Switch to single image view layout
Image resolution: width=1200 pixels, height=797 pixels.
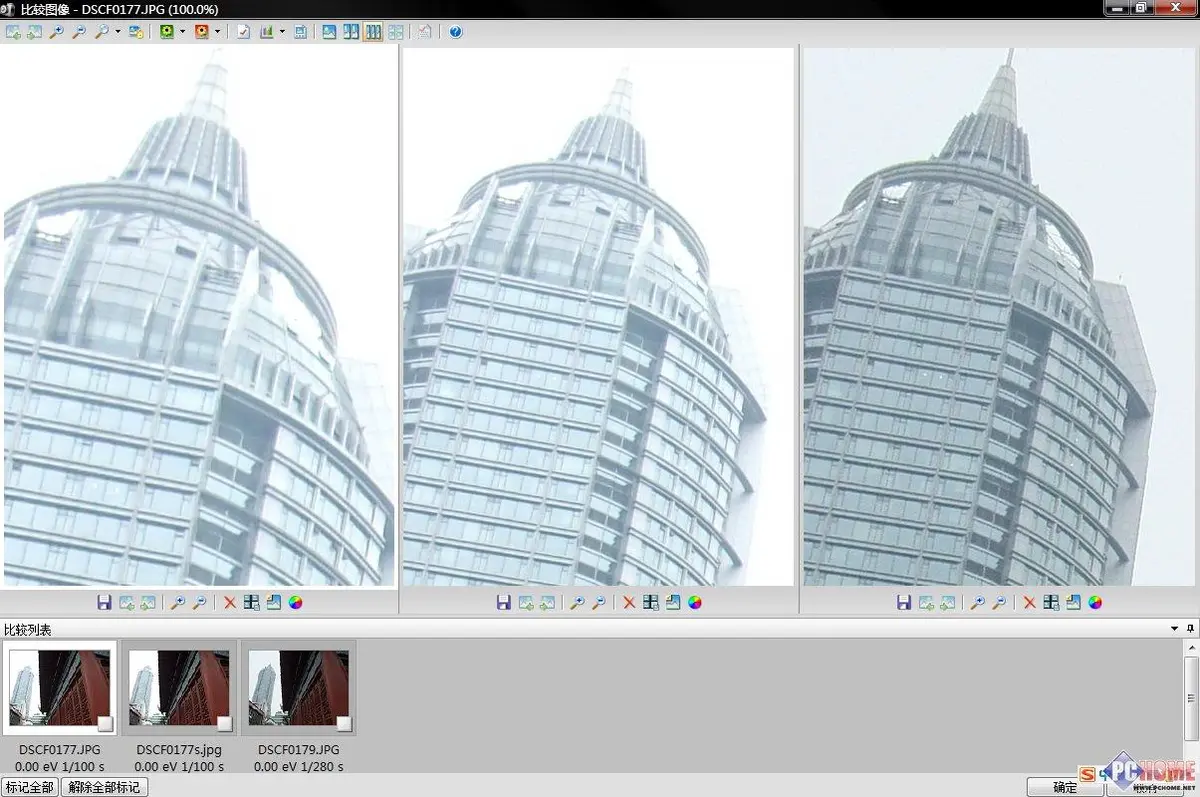click(329, 32)
